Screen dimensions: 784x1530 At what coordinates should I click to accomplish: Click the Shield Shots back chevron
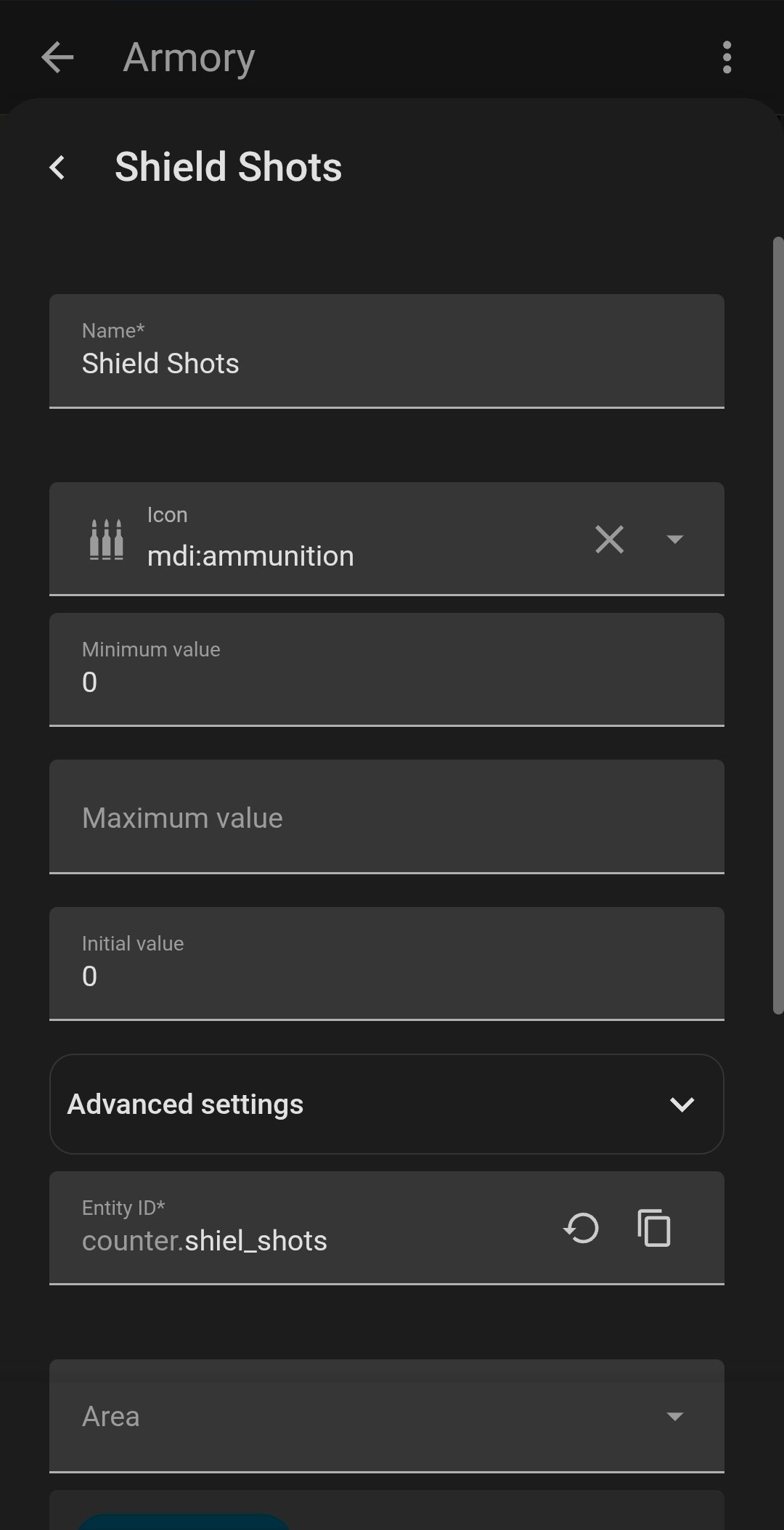click(x=57, y=167)
